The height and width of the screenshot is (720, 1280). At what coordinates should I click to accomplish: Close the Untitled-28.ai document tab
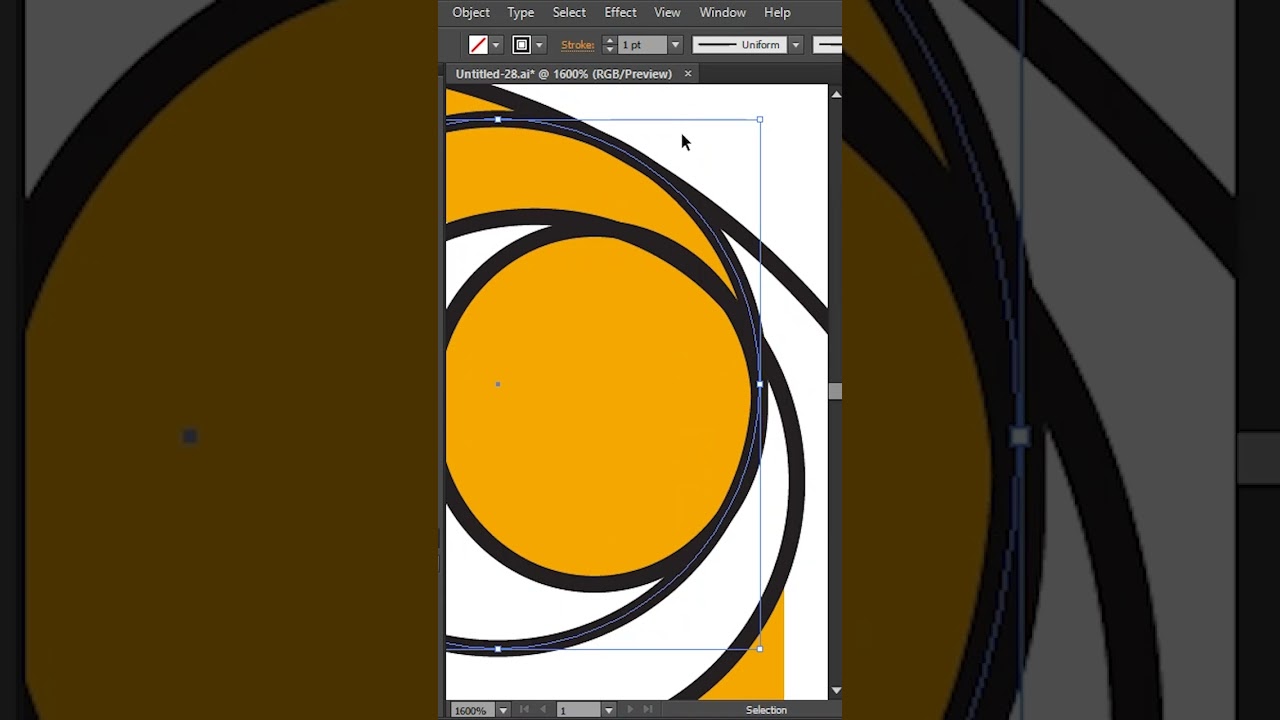click(687, 74)
